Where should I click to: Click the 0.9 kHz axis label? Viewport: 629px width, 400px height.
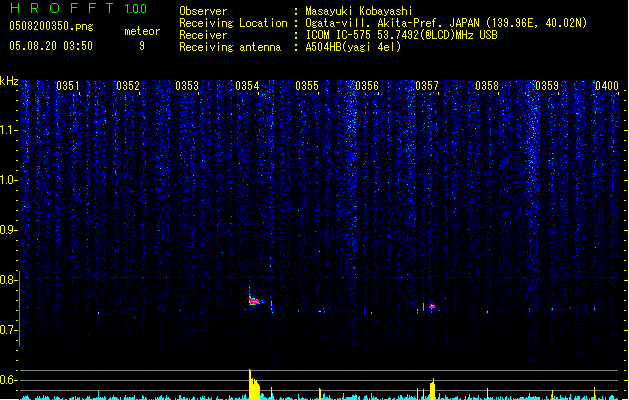click(x=9, y=230)
